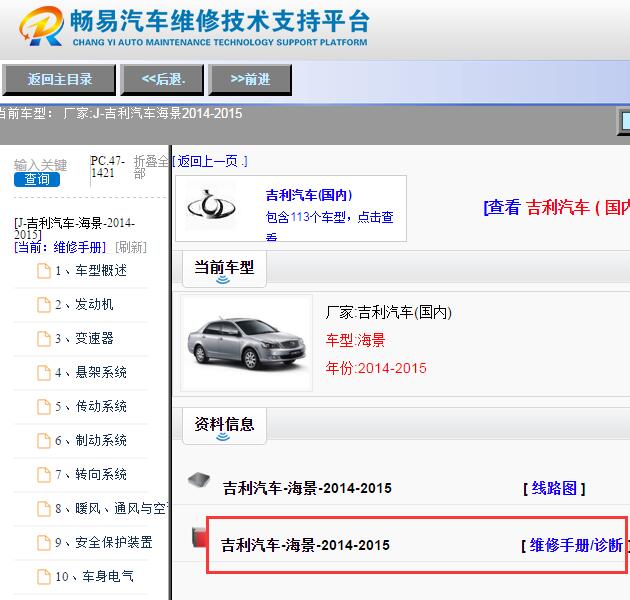630x600 pixels.
Task: Click 吉利汽车-海景-2014-2015 title in 维修手册 row
Action: pyautogui.click(x=305, y=545)
